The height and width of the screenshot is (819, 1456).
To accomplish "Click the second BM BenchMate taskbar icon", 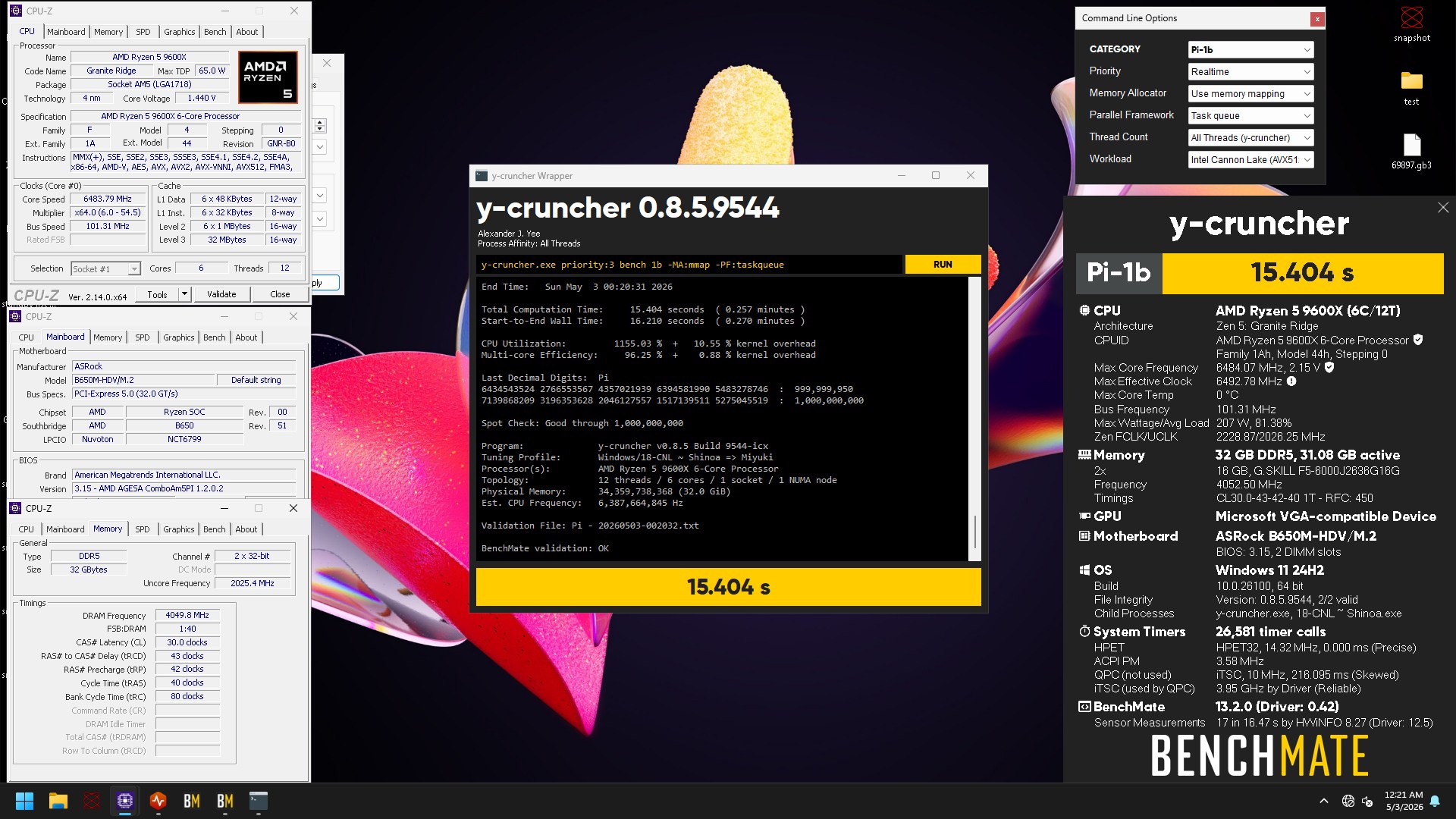I will pyautogui.click(x=225, y=801).
